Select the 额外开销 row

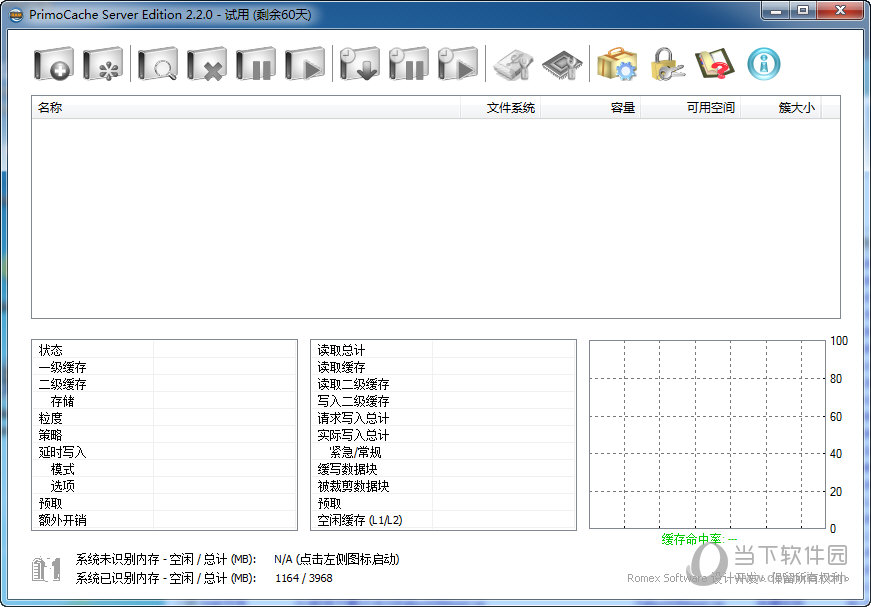(x=164, y=520)
